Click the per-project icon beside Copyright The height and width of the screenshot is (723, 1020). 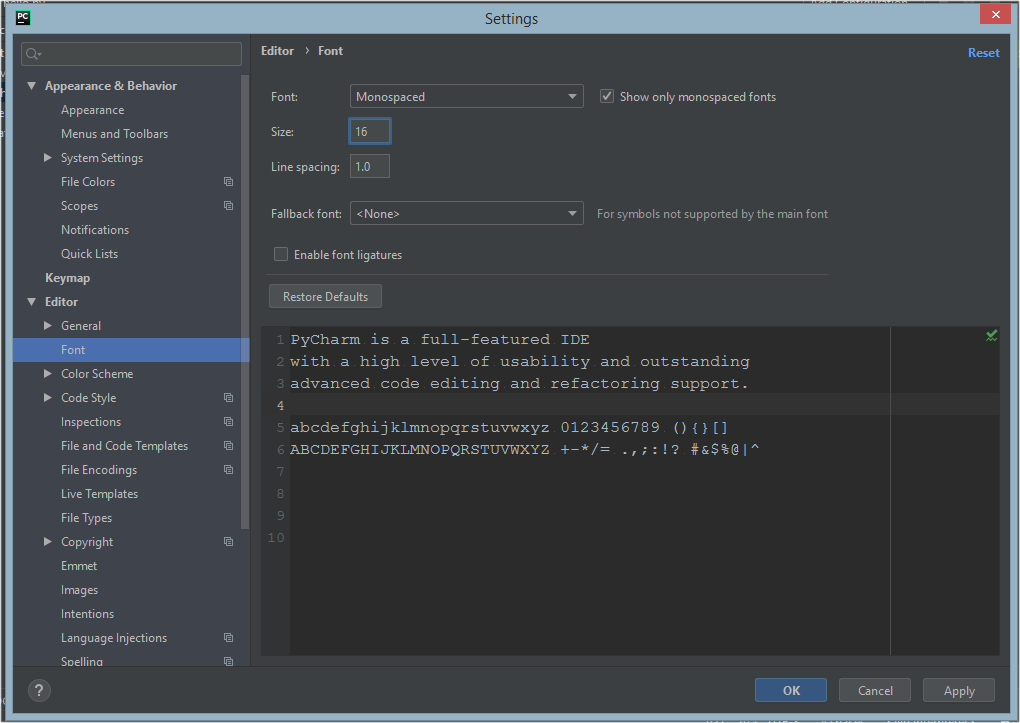coord(228,541)
